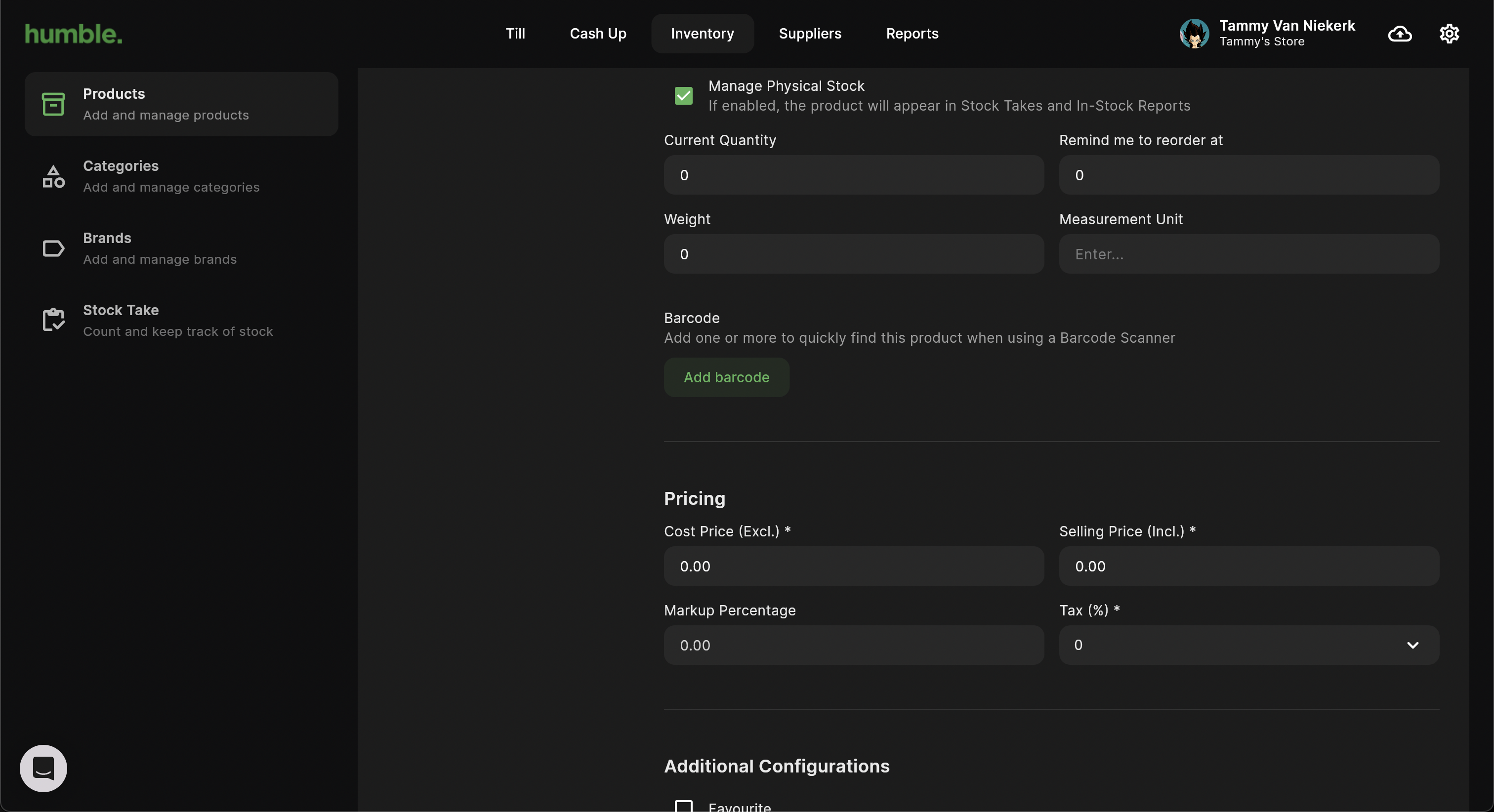Click the Measurement Unit input
1494x812 pixels.
pyautogui.click(x=1248, y=254)
